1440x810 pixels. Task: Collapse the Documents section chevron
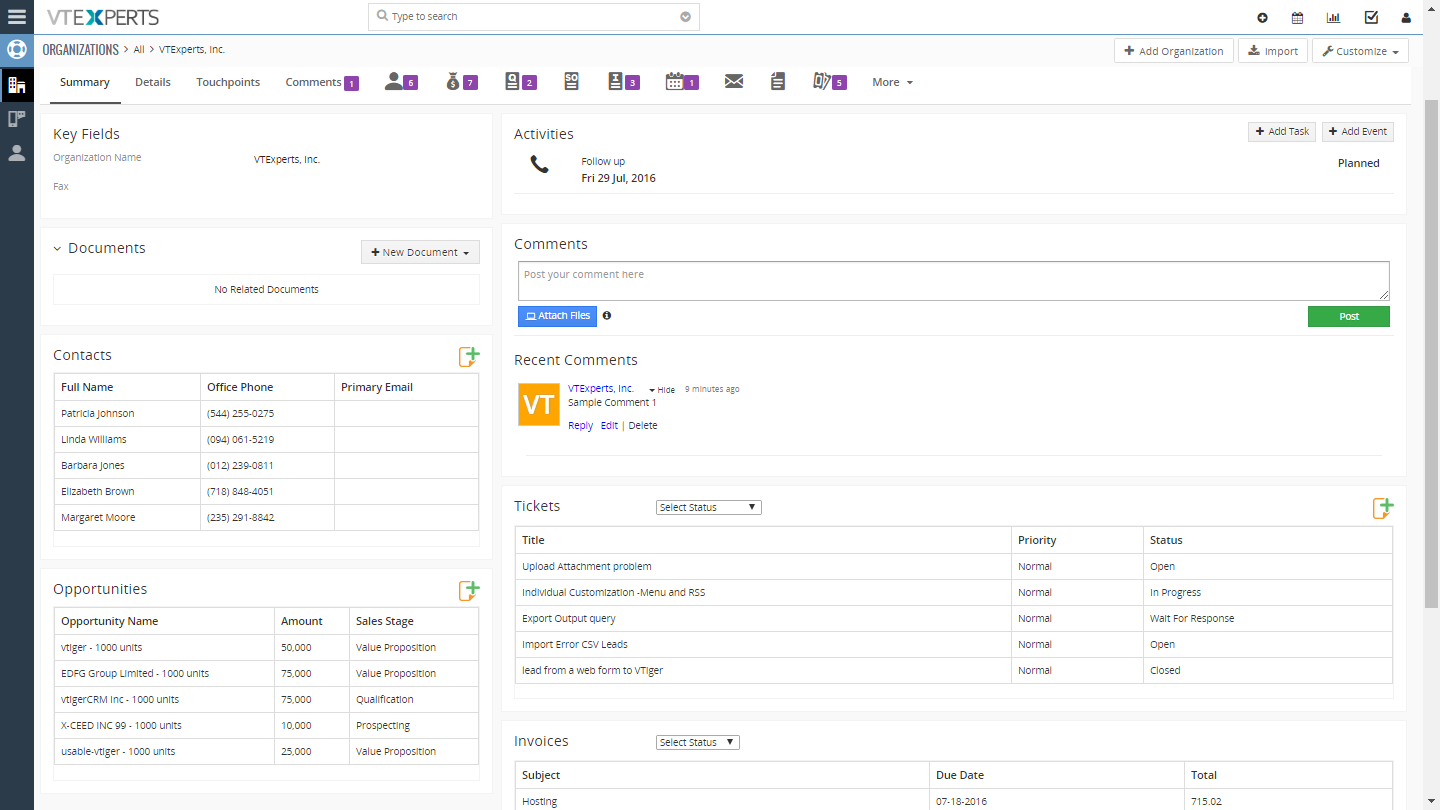tap(57, 249)
